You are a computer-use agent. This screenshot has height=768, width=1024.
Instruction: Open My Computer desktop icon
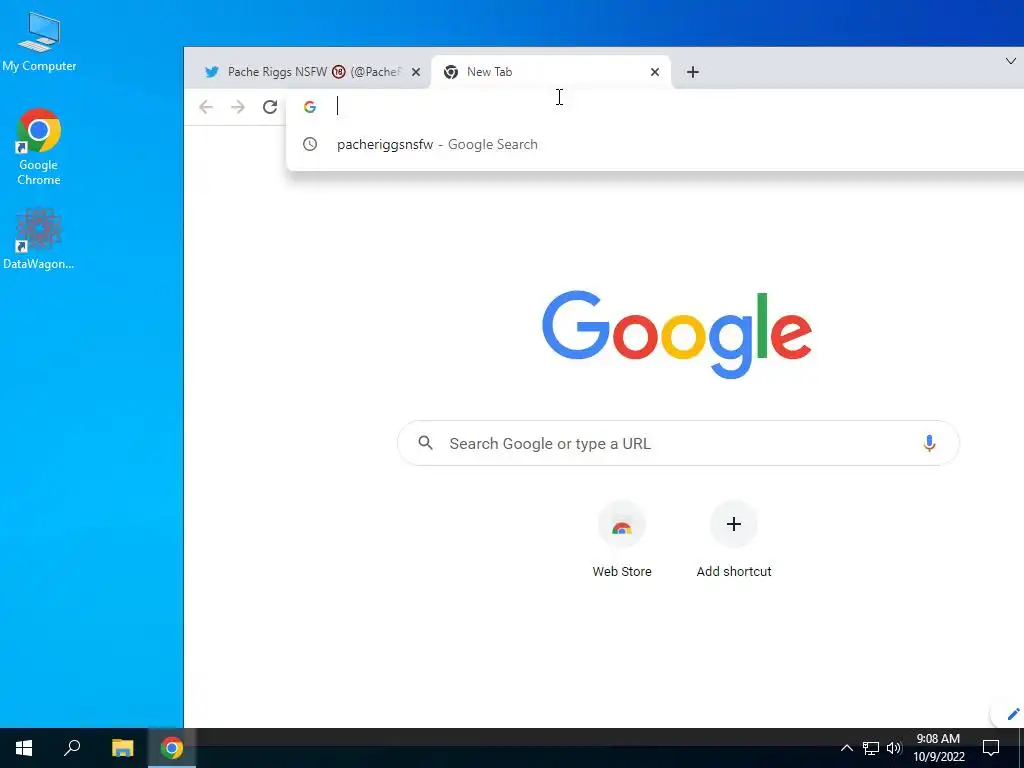(x=39, y=41)
